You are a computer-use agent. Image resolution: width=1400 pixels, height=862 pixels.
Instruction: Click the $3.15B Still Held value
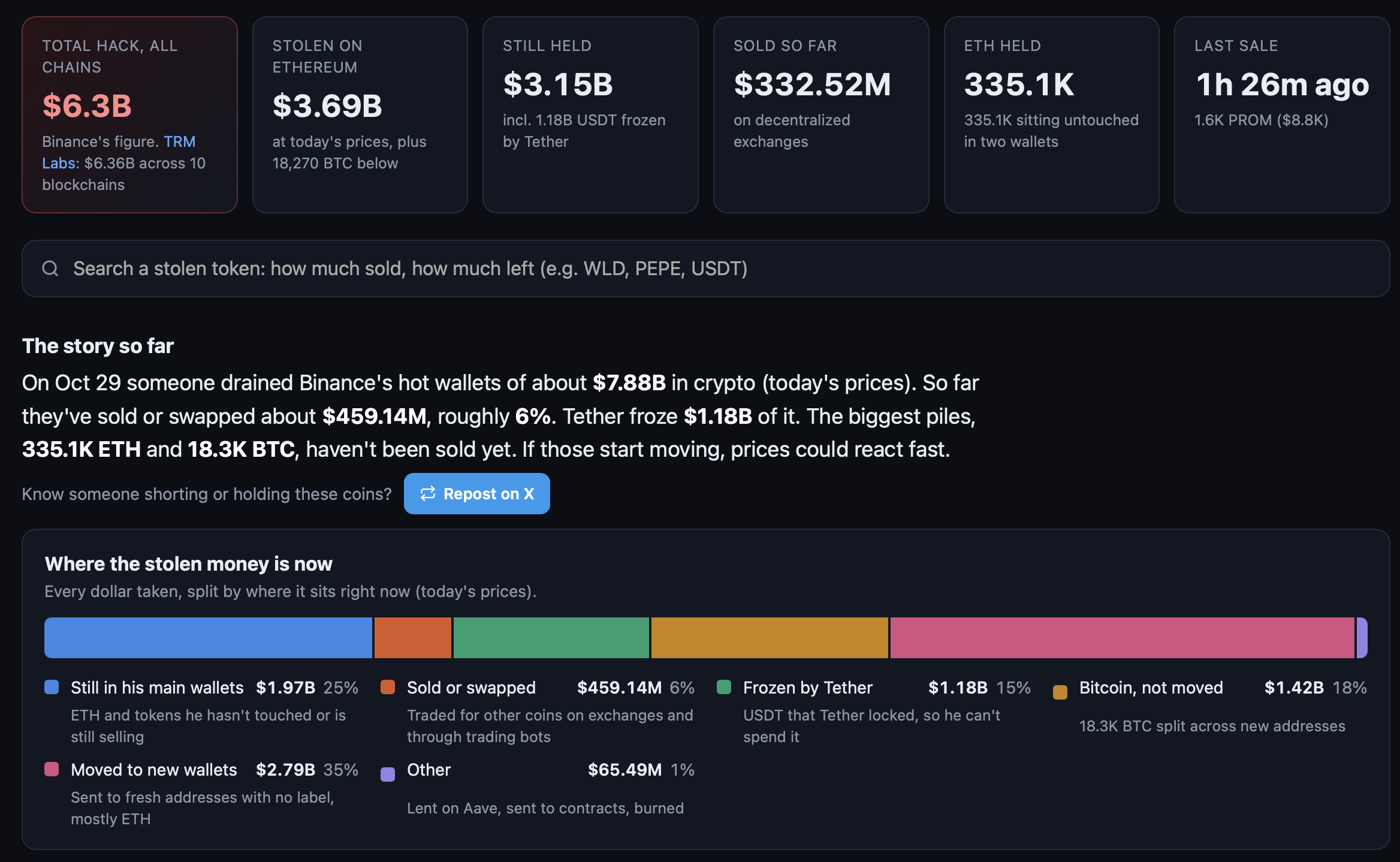point(558,84)
